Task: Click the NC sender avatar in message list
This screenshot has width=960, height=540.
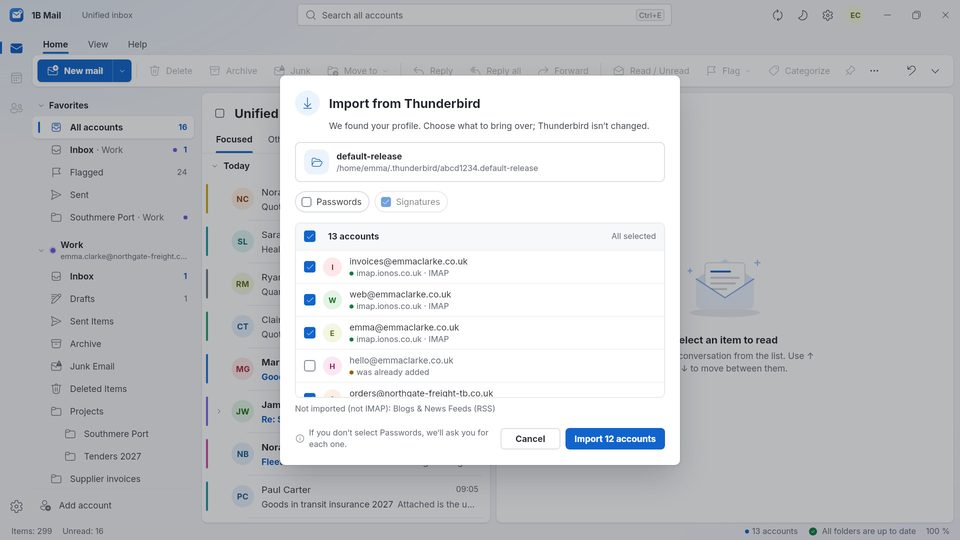Action: click(242, 199)
